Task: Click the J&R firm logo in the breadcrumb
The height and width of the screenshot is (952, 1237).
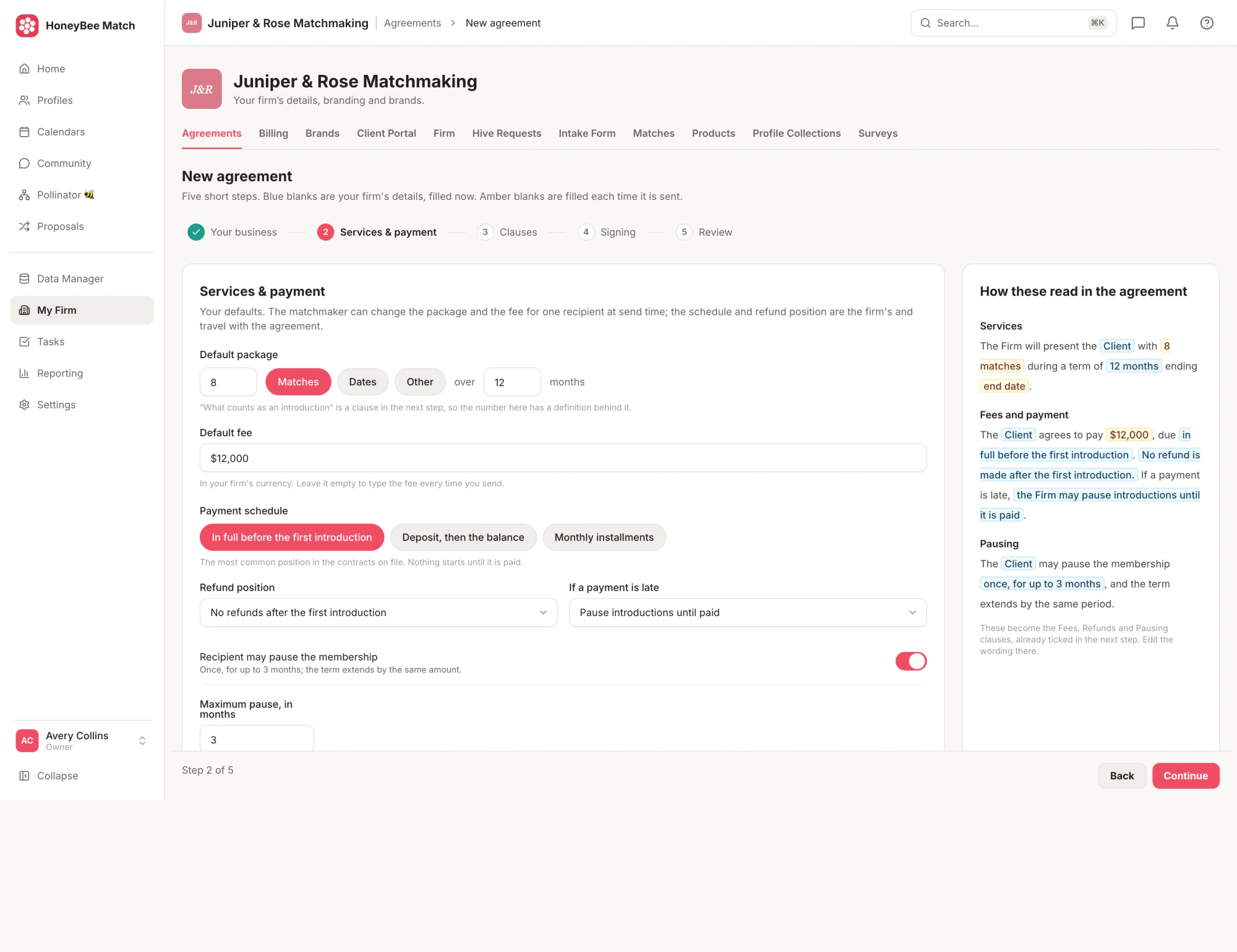Action: point(192,23)
